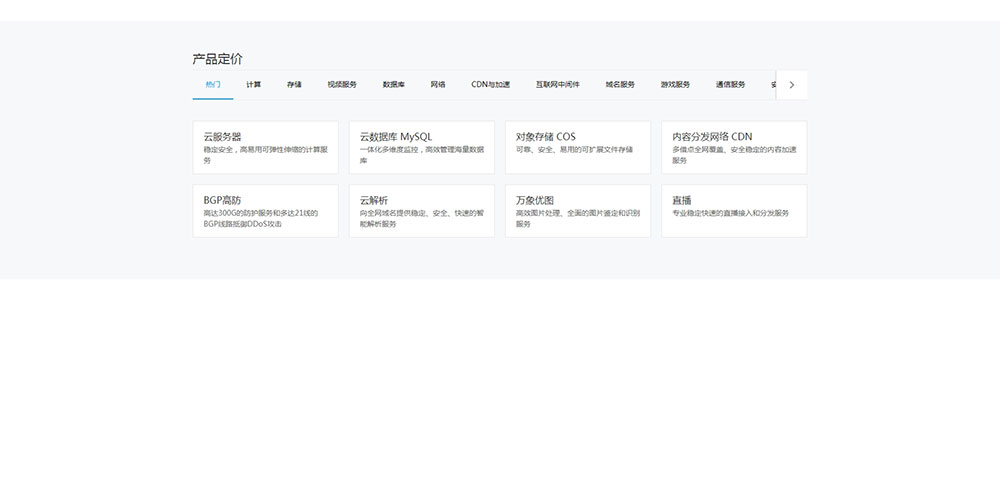
Task: Switch to the 游戏服务 tab
Action: click(x=675, y=85)
